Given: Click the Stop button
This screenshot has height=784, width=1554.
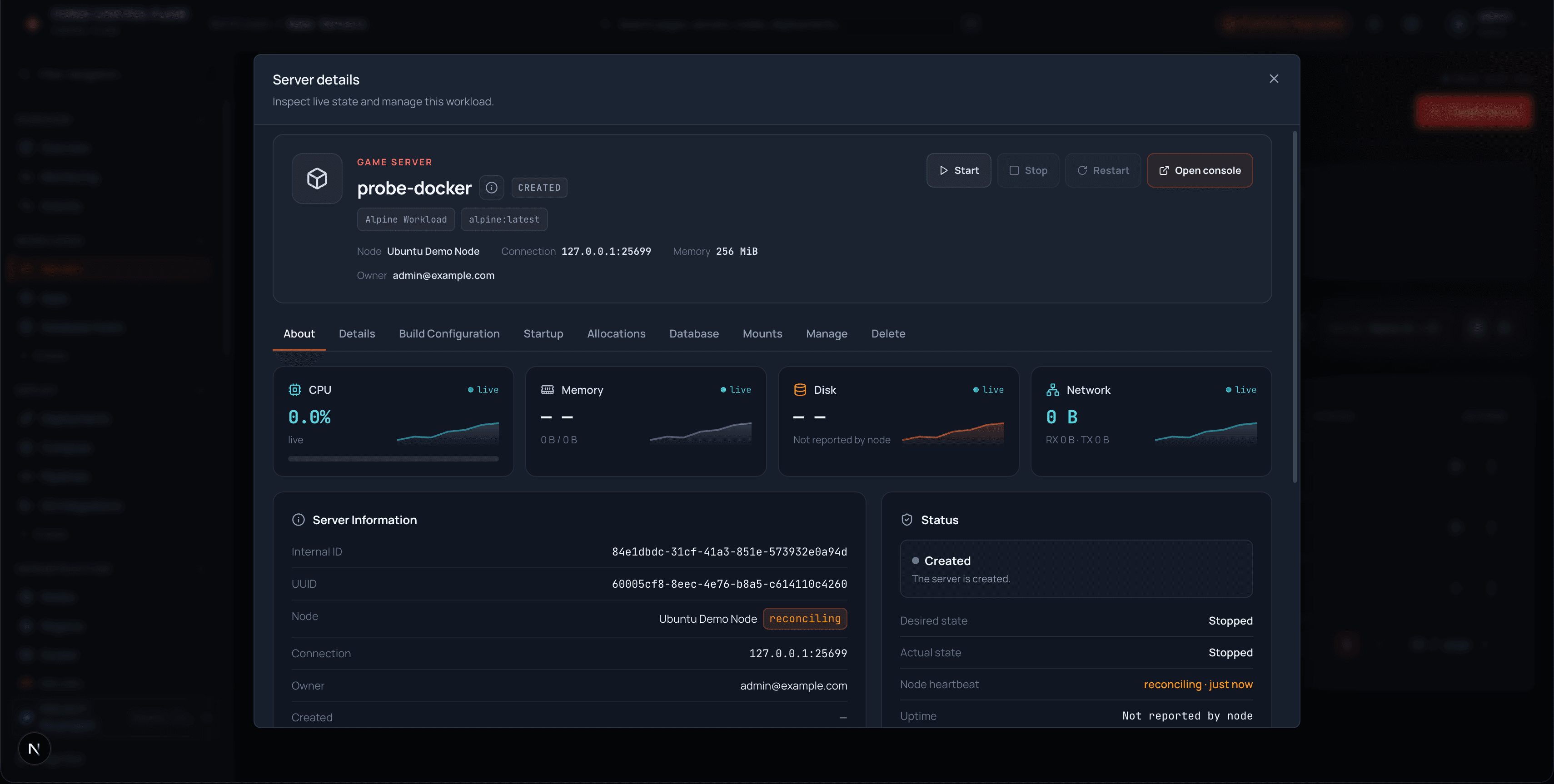Looking at the screenshot, I should [x=1028, y=171].
